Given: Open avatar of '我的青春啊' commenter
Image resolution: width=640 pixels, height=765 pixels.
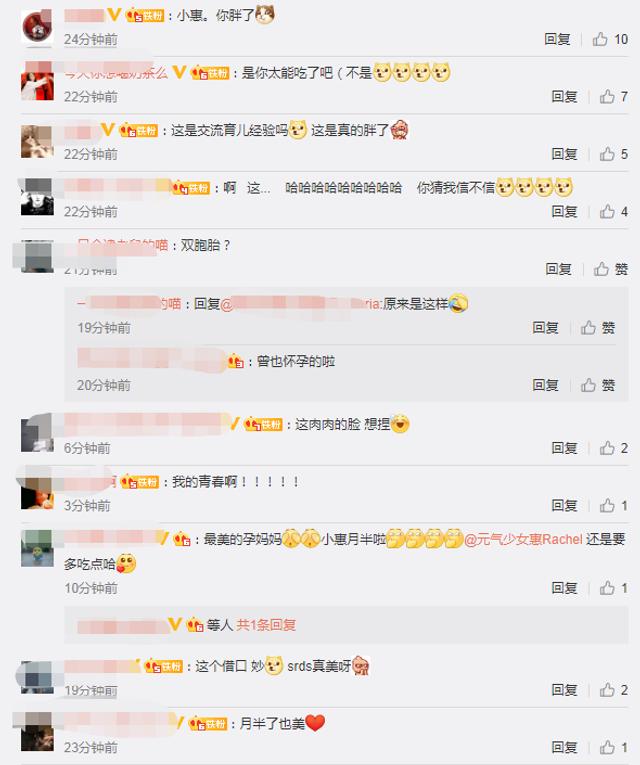Looking at the screenshot, I should [x=37, y=493].
